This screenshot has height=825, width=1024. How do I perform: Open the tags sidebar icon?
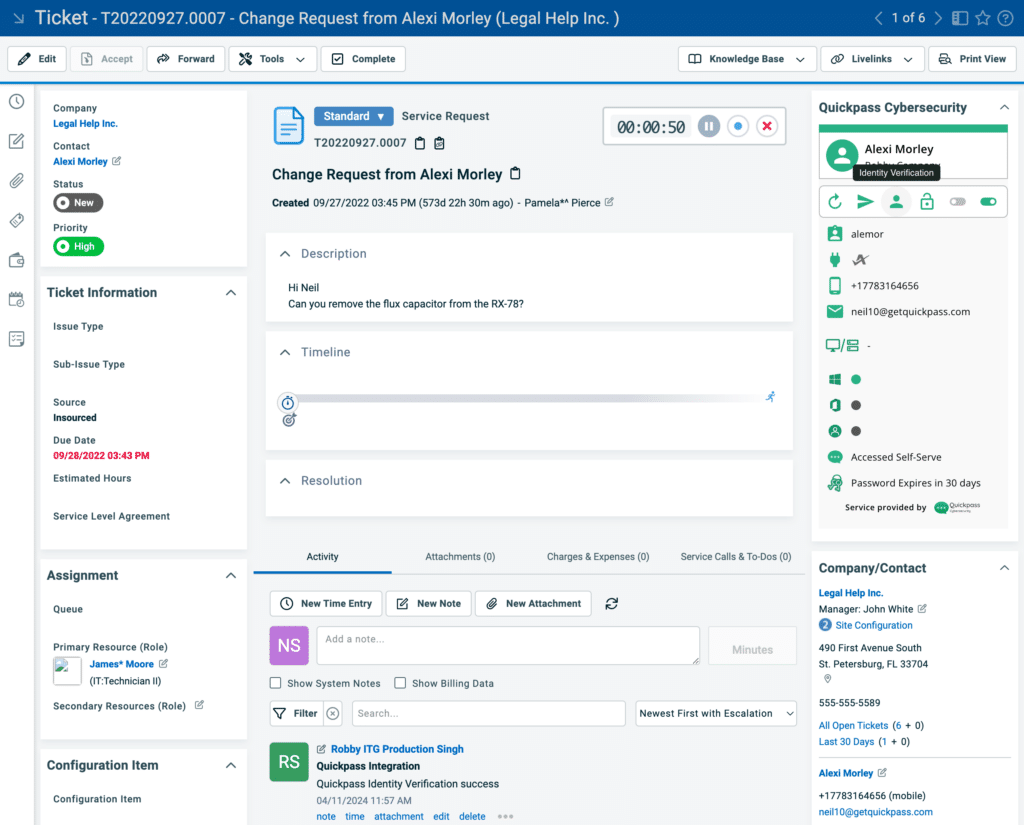16,220
